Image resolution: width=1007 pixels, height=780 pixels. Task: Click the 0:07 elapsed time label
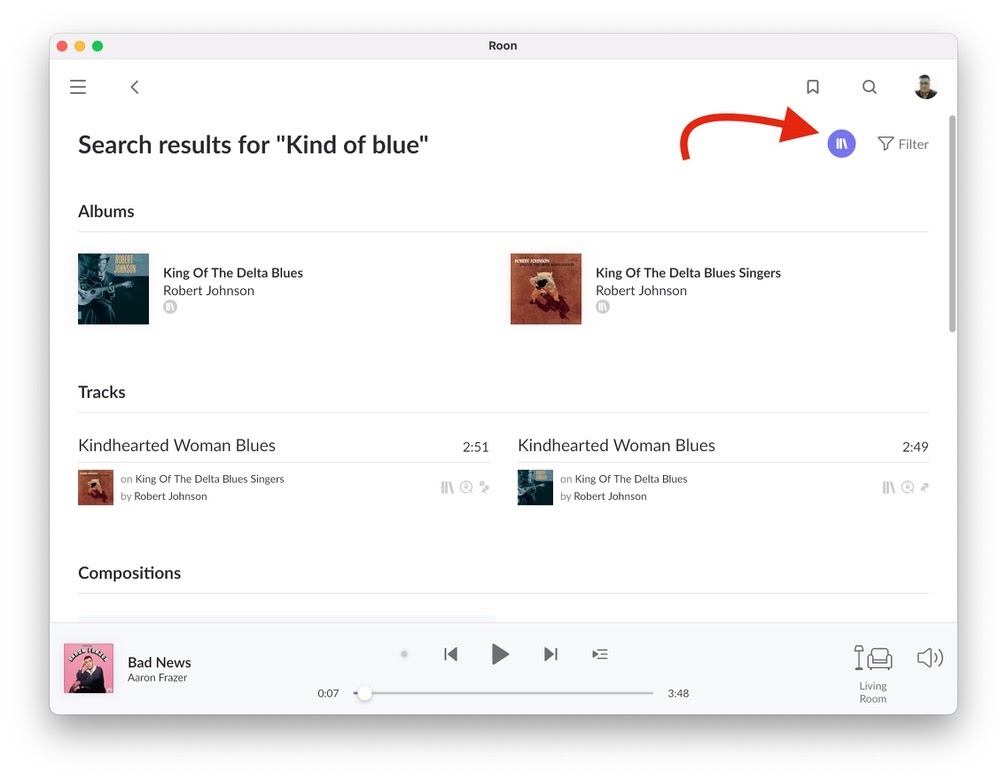[328, 693]
